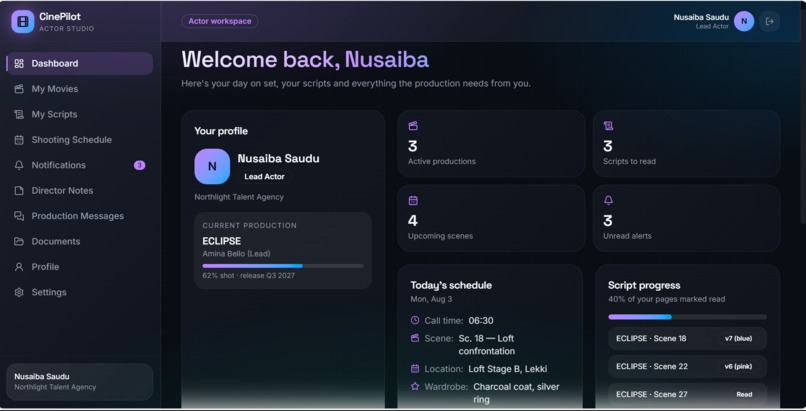
Task: Click the large N avatar in profile card
Action: (x=212, y=166)
